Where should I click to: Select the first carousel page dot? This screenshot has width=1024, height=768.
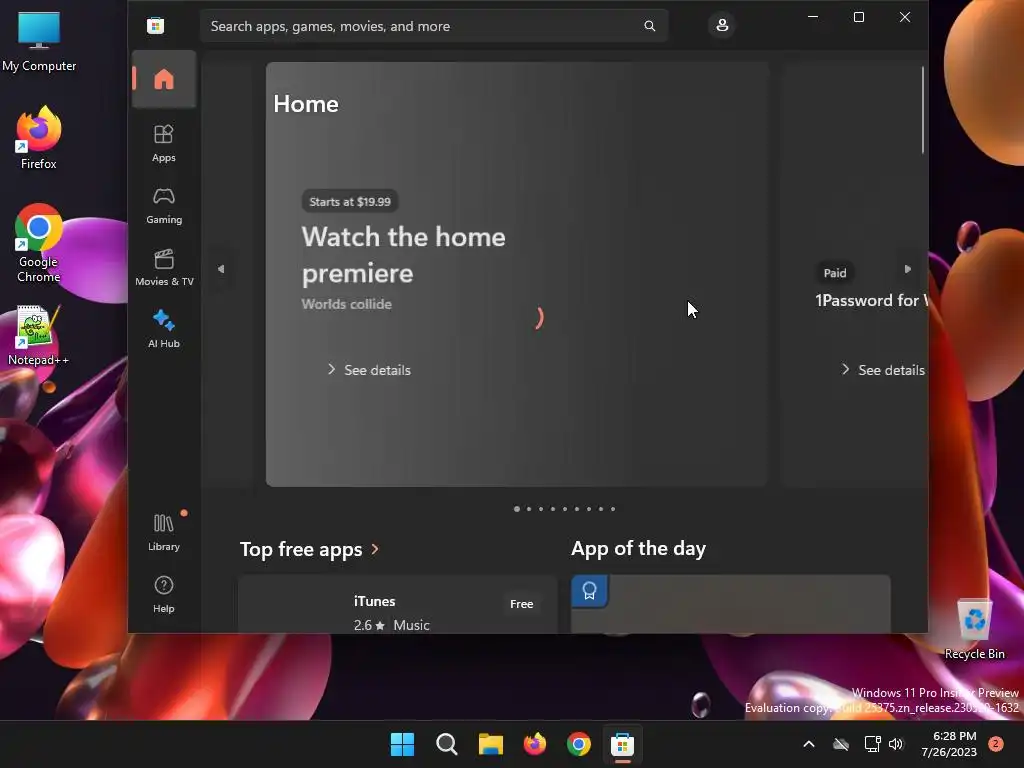coord(517,509)
